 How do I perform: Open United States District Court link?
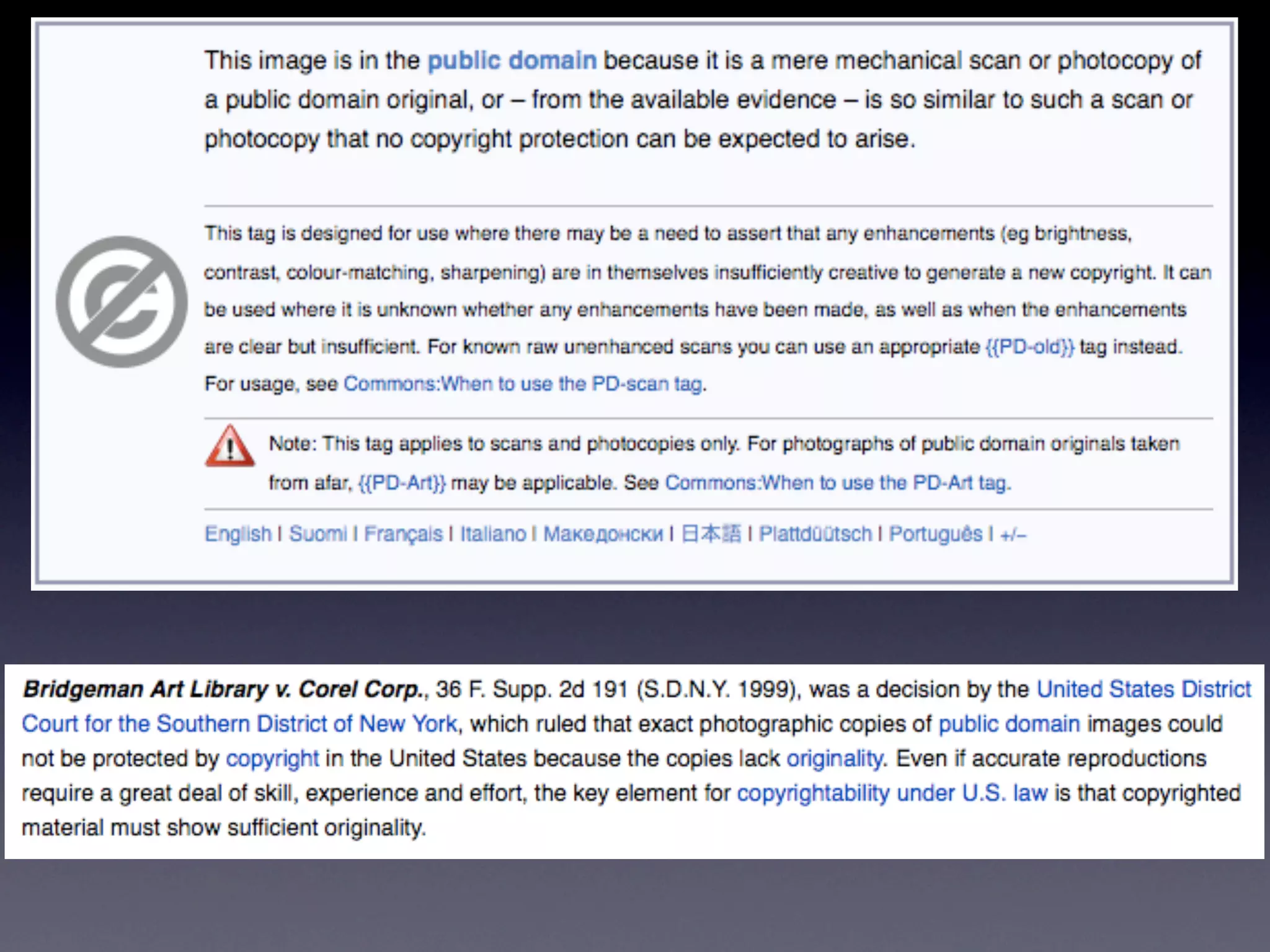pyautogui.click(x=1143, y=689)
